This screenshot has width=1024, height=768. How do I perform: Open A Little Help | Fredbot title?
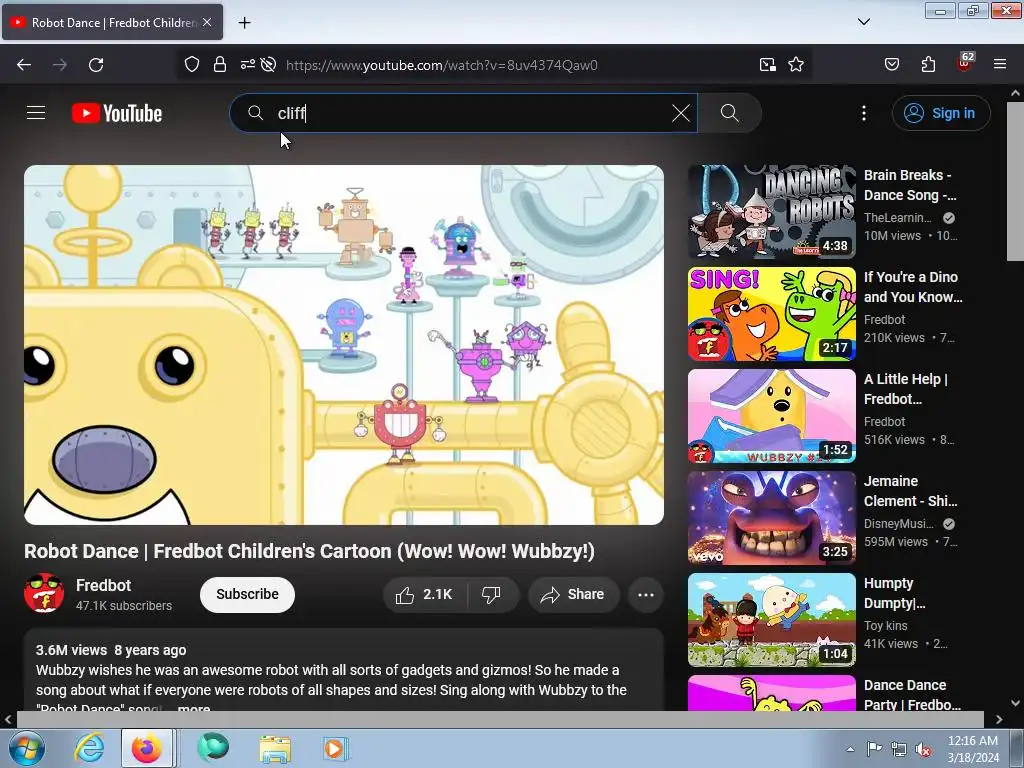(906, 389)
